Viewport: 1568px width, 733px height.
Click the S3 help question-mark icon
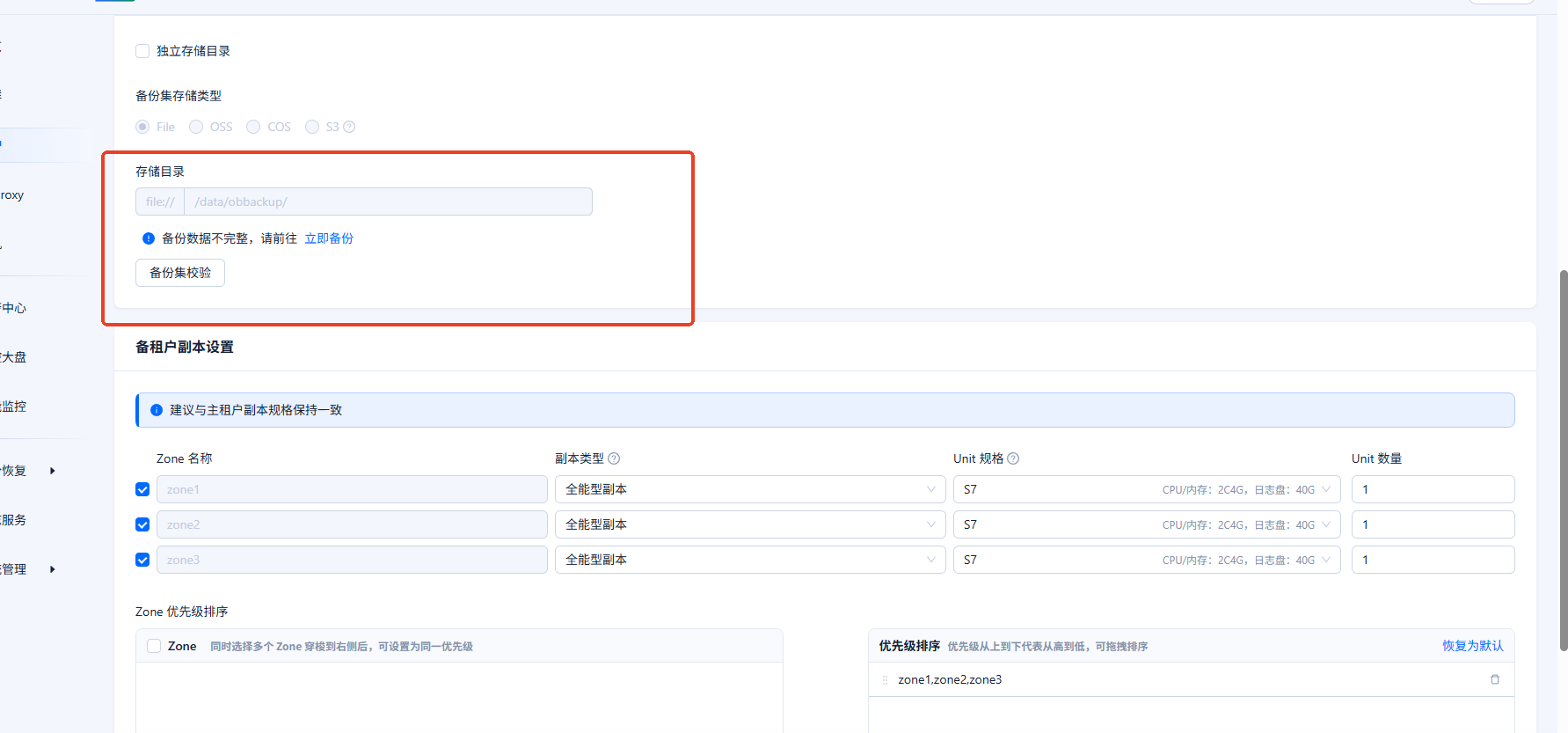click(349, 127)
